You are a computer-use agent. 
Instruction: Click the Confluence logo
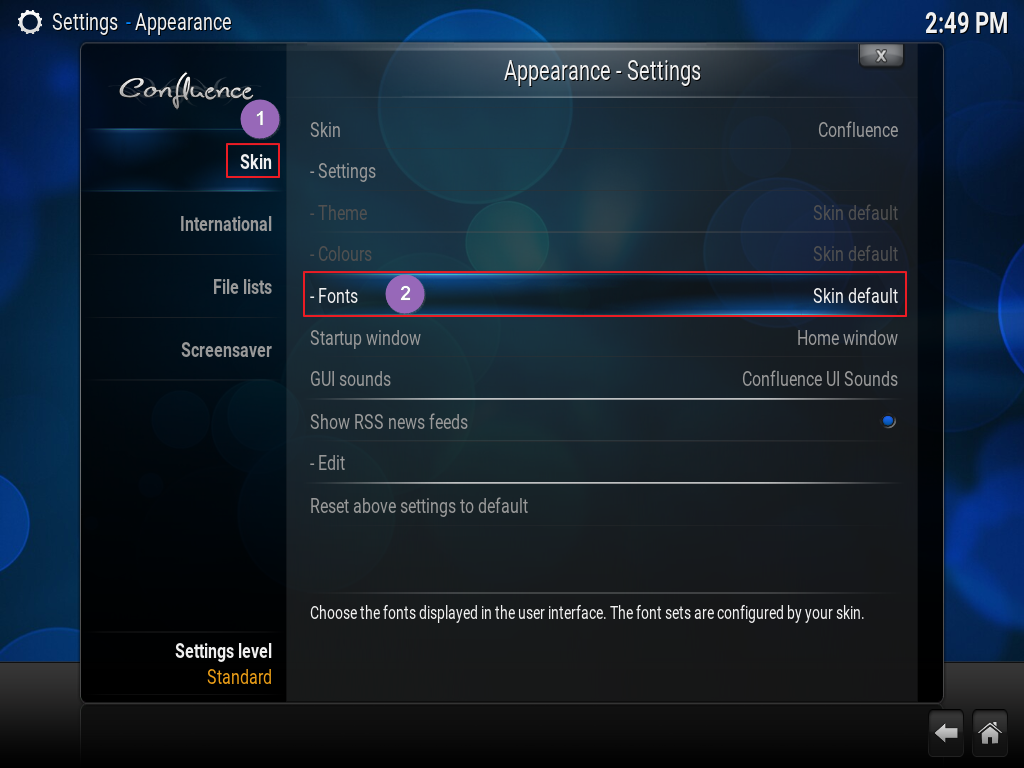185,90
